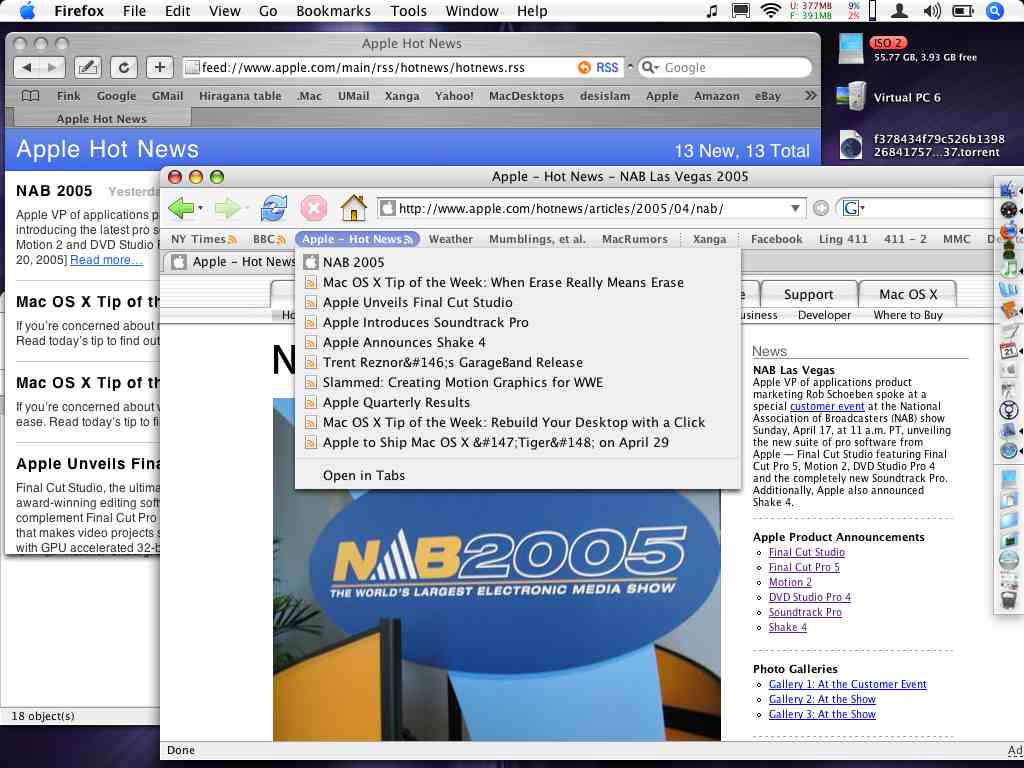Switch to the Support tab on Apple page
1024x768 pixels.
click(x=808, y=295)
